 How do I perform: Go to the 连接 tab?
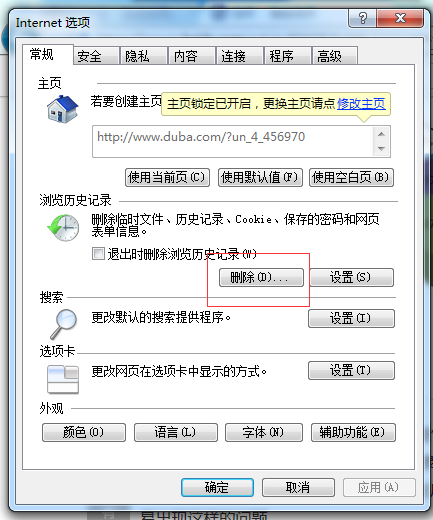[240, 56]
